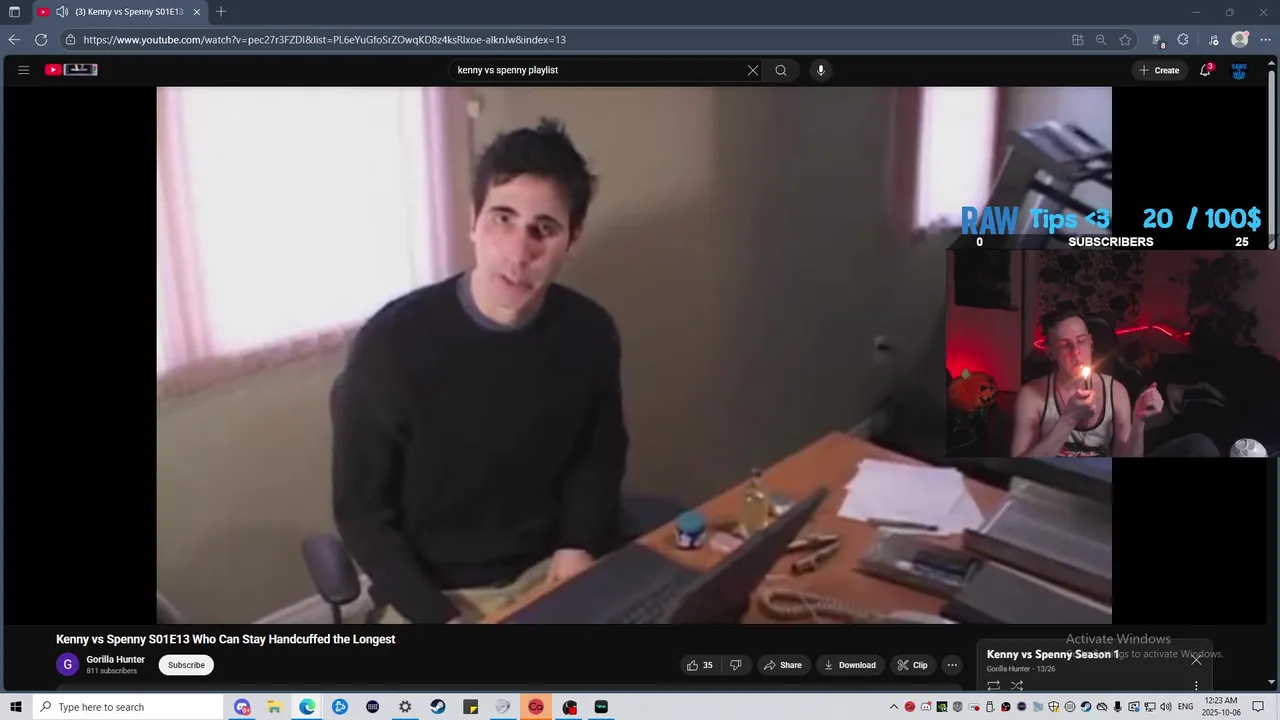Share this video
1280x720 pixels.
783,665
